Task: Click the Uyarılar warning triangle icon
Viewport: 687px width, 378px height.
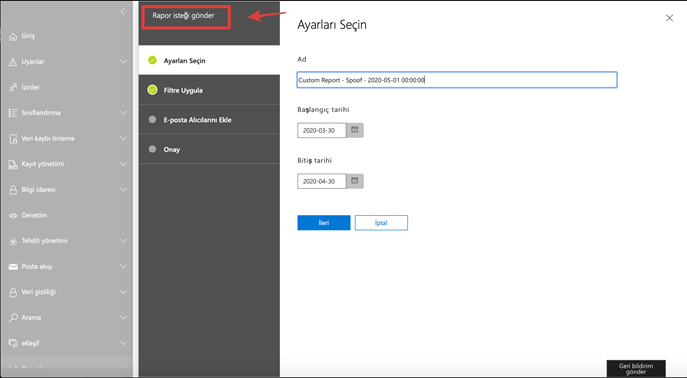Action: pos(13,62)
